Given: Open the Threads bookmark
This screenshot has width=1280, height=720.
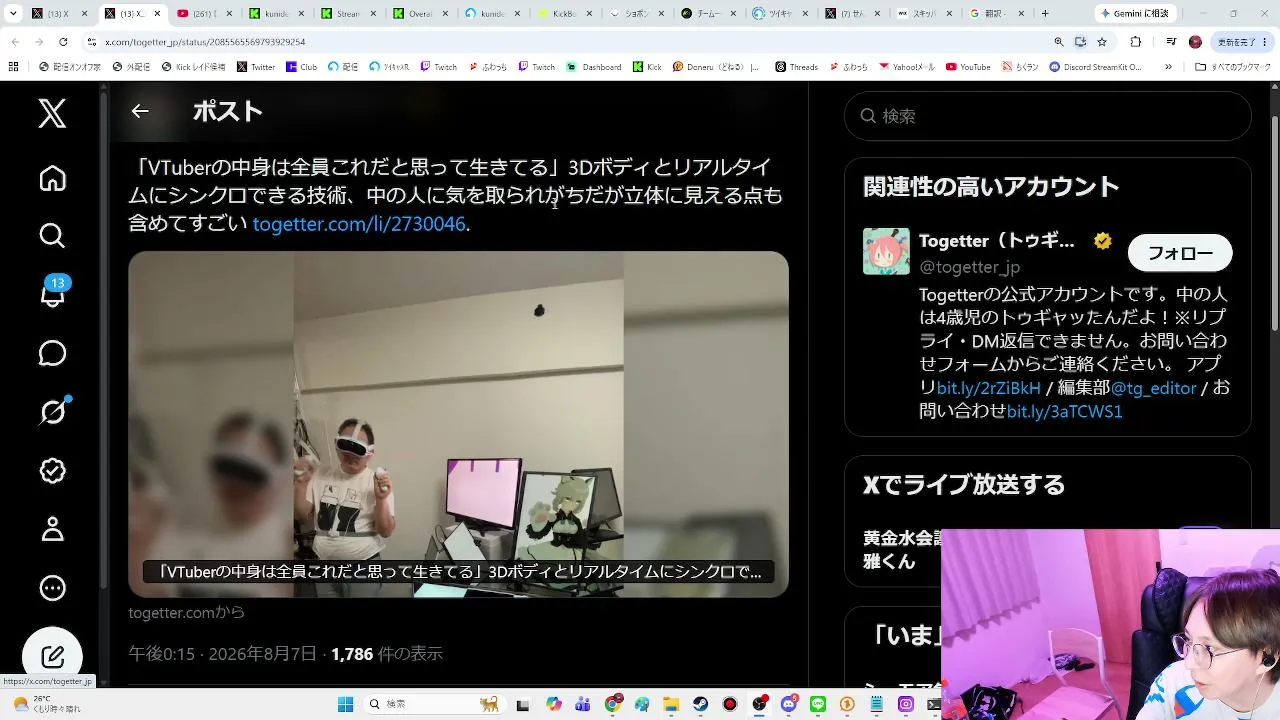Looking at the screenshot, I should pyautogui.click(x=796, y=67).
